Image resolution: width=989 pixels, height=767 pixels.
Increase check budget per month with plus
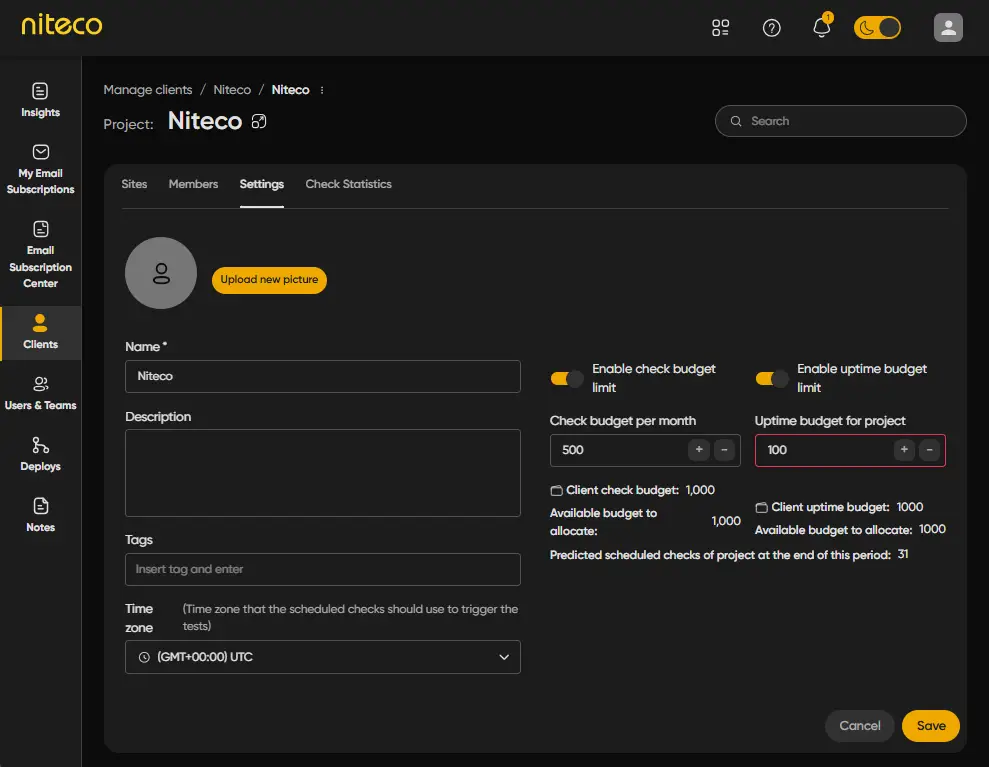coord(698,450)
